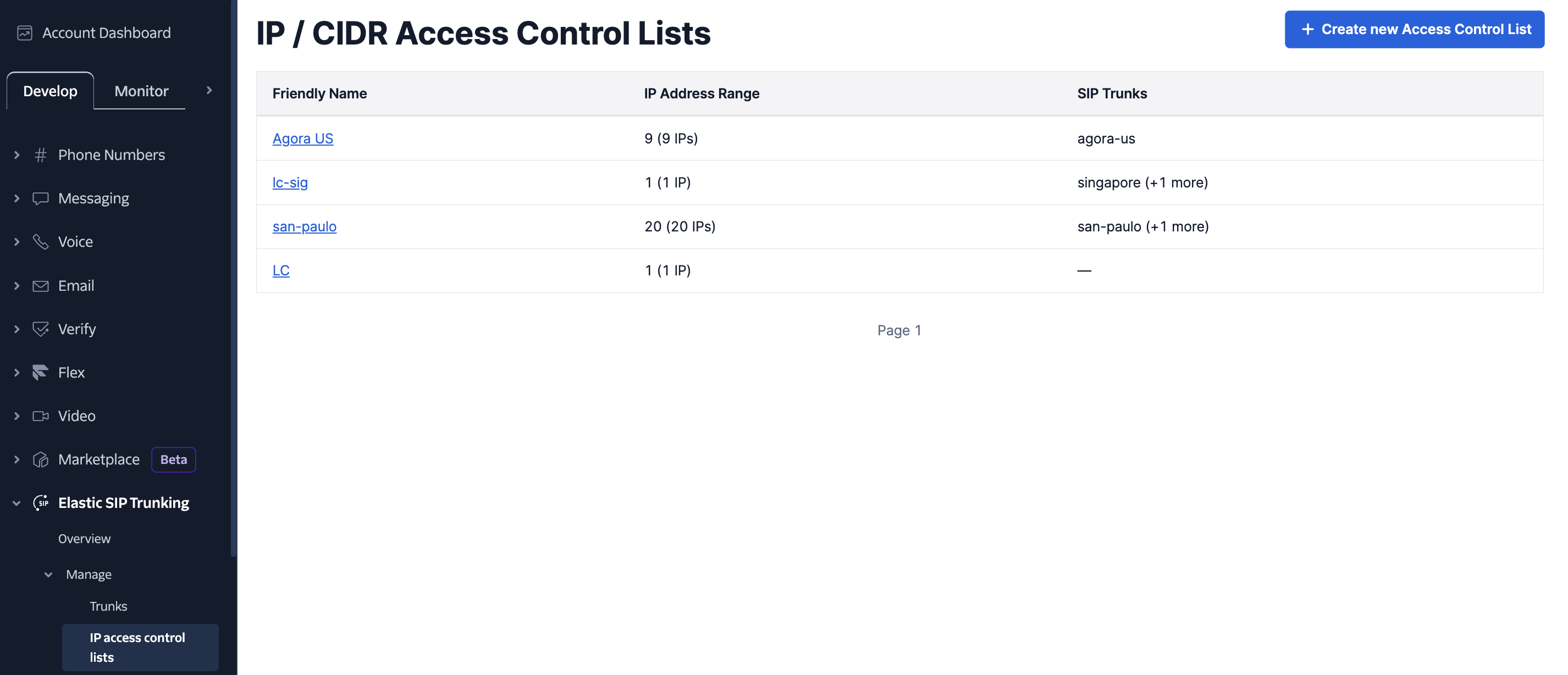Open the san-paulo access list

(303, 226)
